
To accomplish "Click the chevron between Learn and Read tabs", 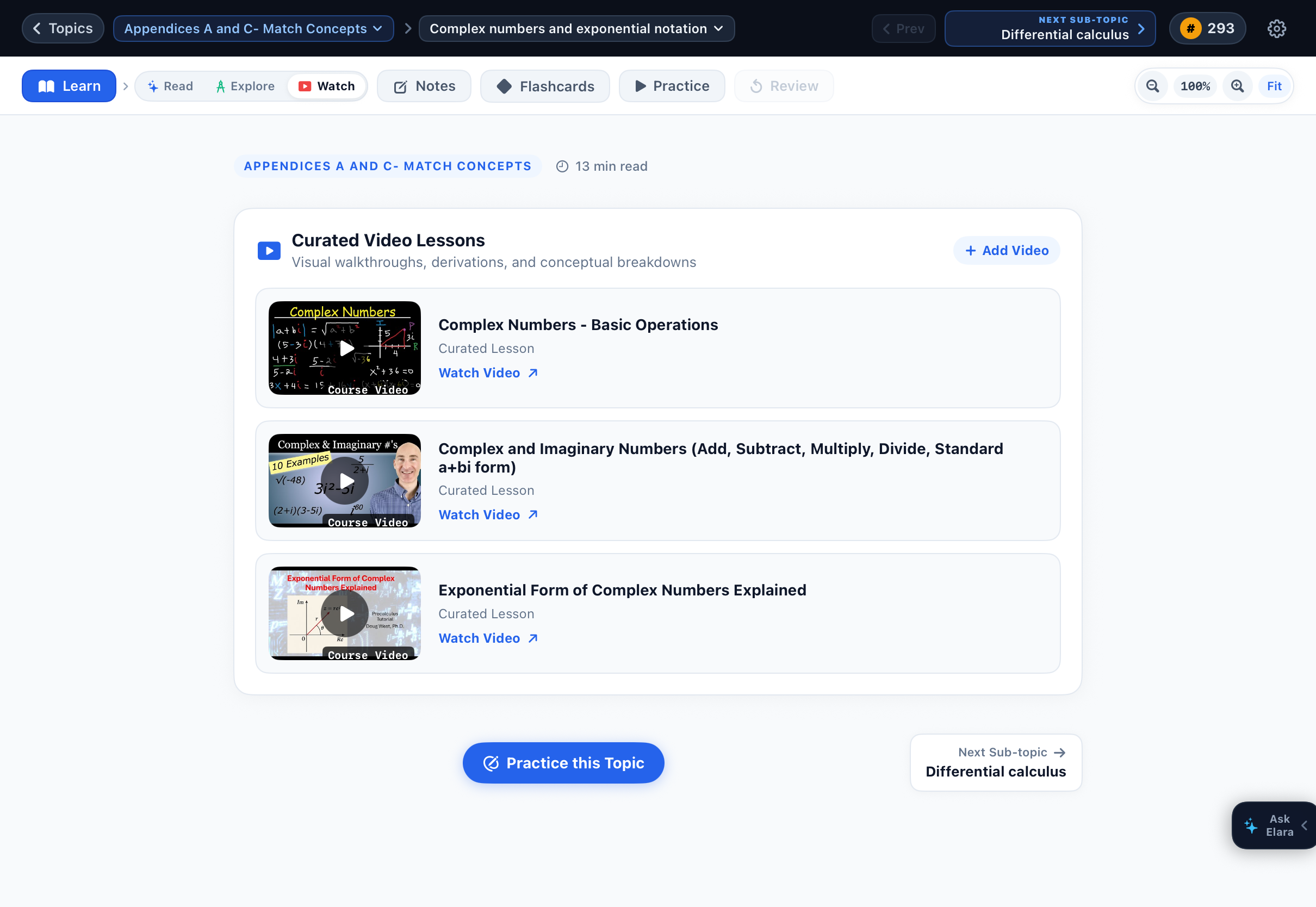I will [126, 86].
